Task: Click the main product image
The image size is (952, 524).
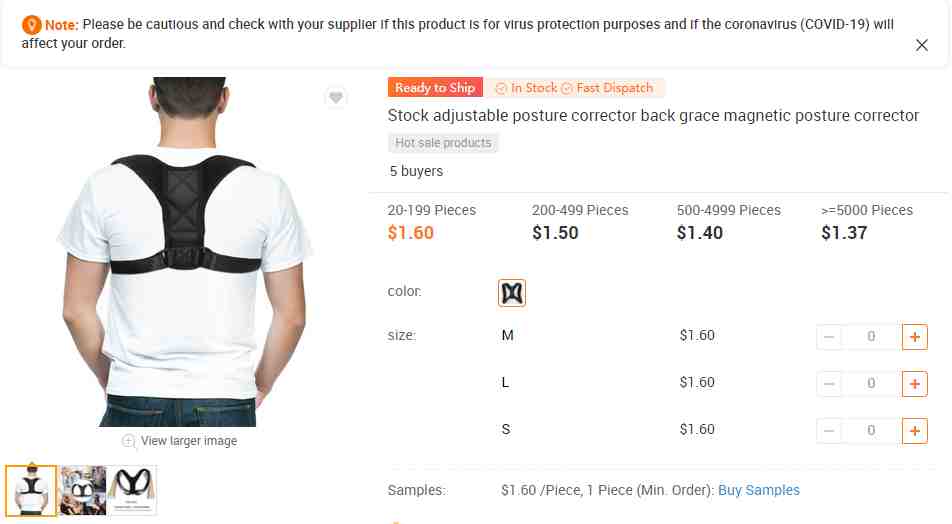Action: [x=184, y=251]
